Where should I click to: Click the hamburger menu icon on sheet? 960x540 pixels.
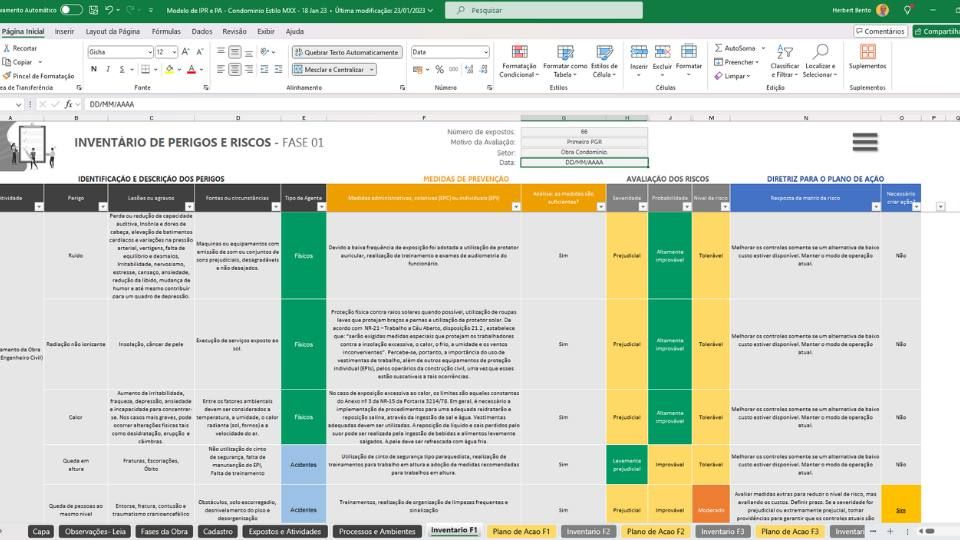[865, 143]
